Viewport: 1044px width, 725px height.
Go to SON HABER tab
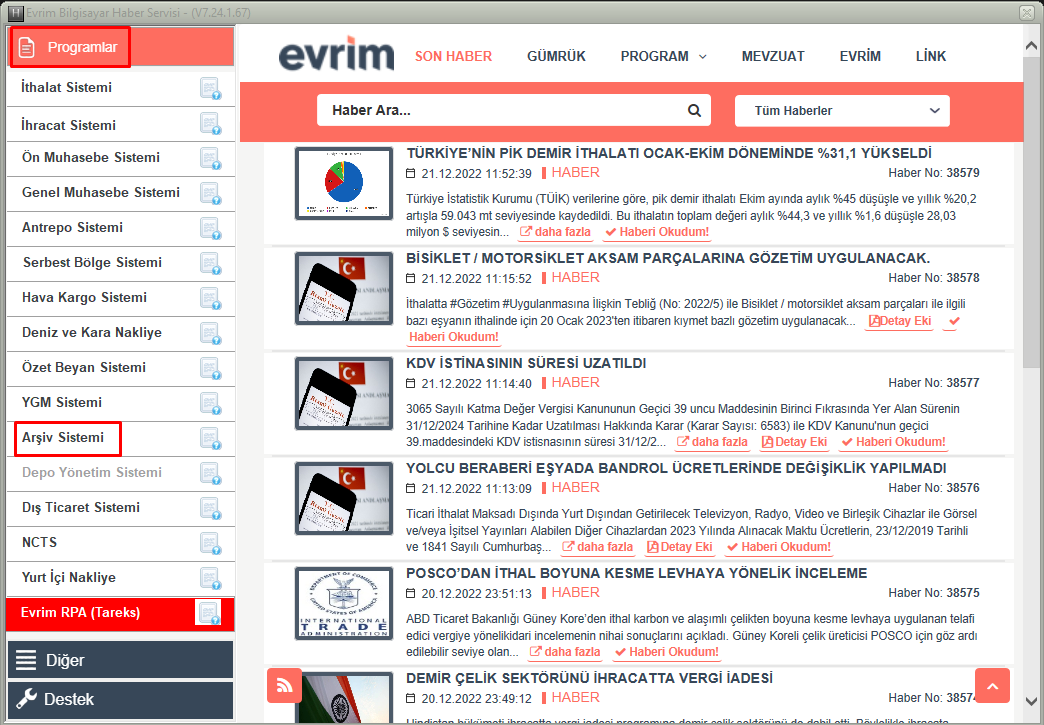tap(453, 57)
